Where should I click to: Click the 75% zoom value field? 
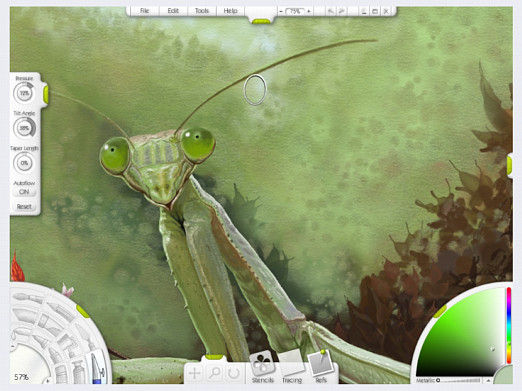(x=295, y=11)
